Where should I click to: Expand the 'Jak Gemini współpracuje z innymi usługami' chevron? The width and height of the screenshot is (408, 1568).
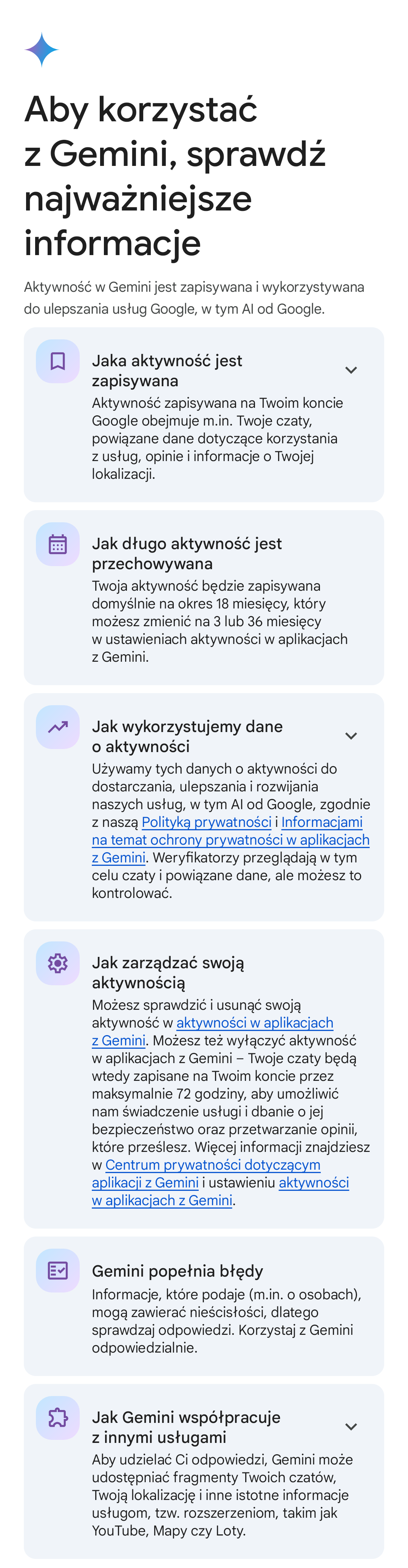[x=351, y=1427]
